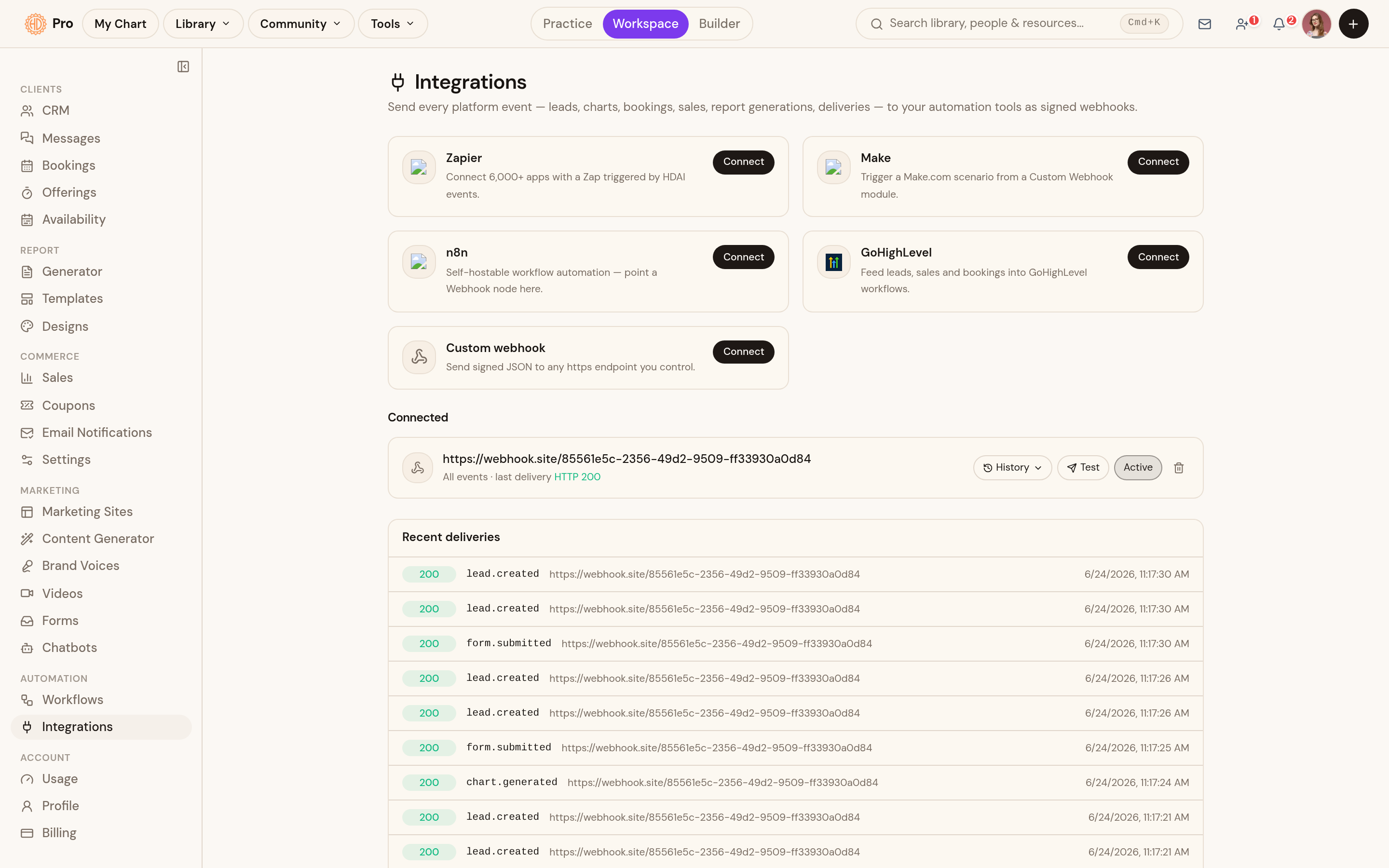Select form.submitted delivery at 11:17:25 AM
This screenshot has width=1389, height=868.
[x=795, y=747]
